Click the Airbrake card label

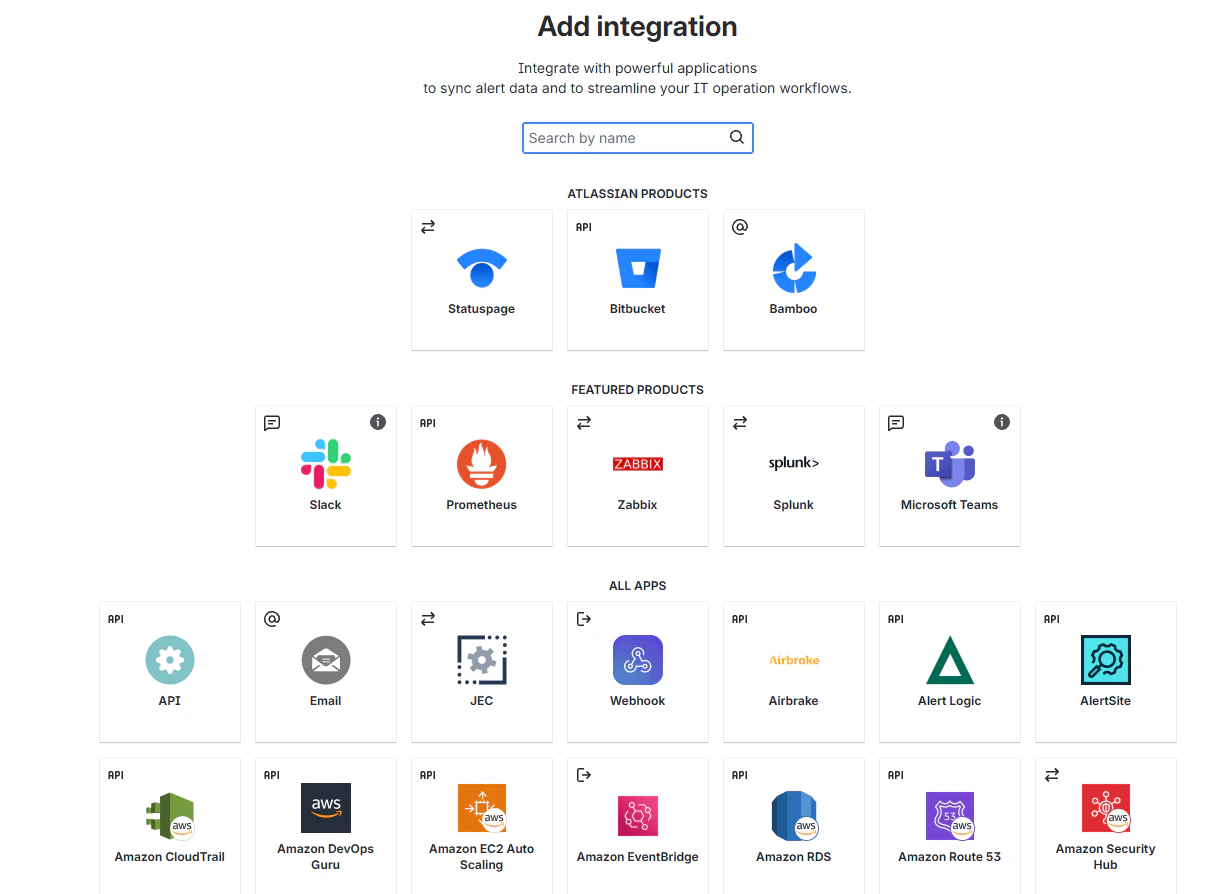tap(794, 701)
